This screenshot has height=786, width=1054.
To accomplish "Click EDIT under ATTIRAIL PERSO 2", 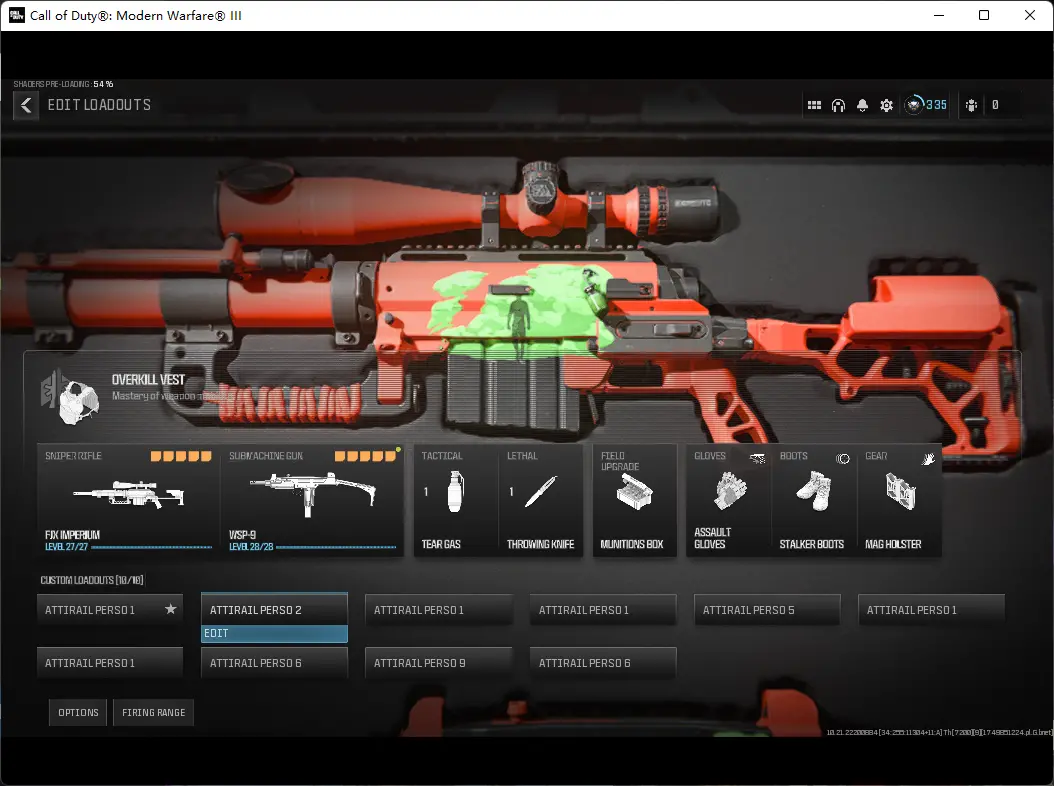I will [x=274, y=633].
